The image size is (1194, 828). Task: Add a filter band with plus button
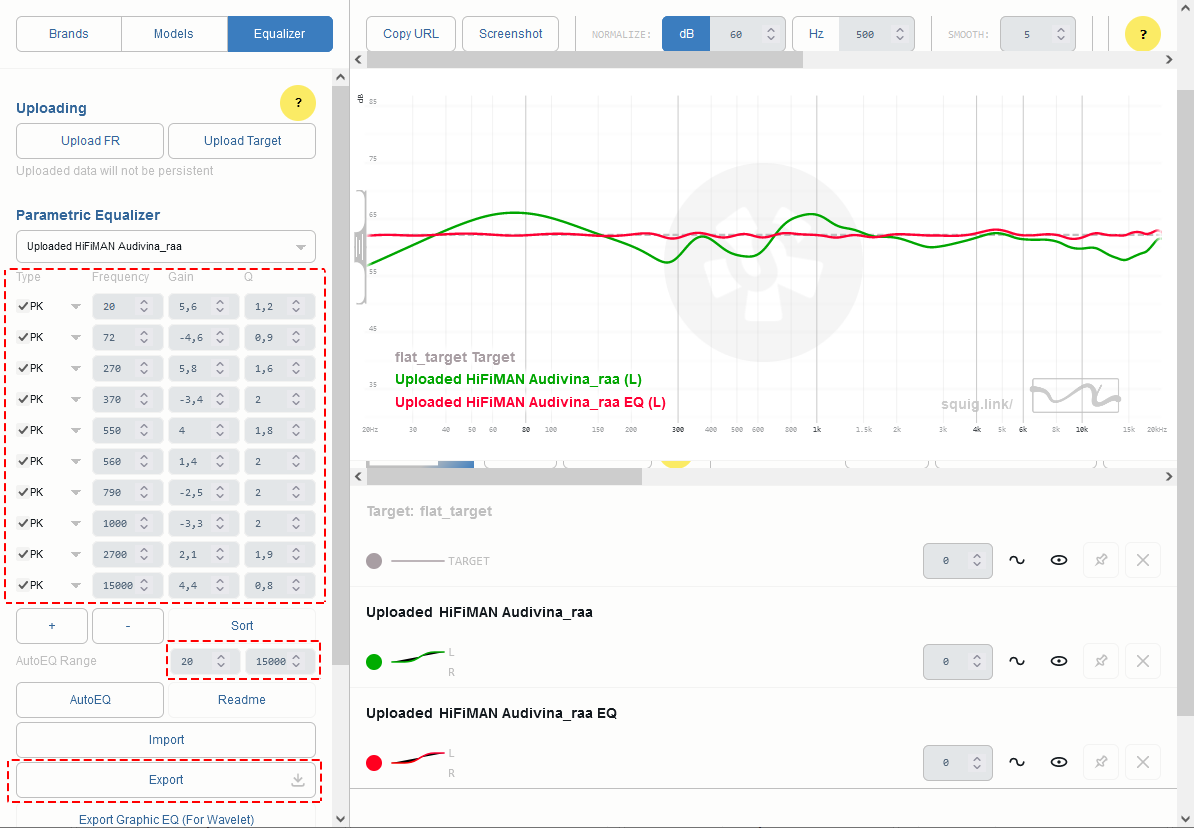pos(52,626)
